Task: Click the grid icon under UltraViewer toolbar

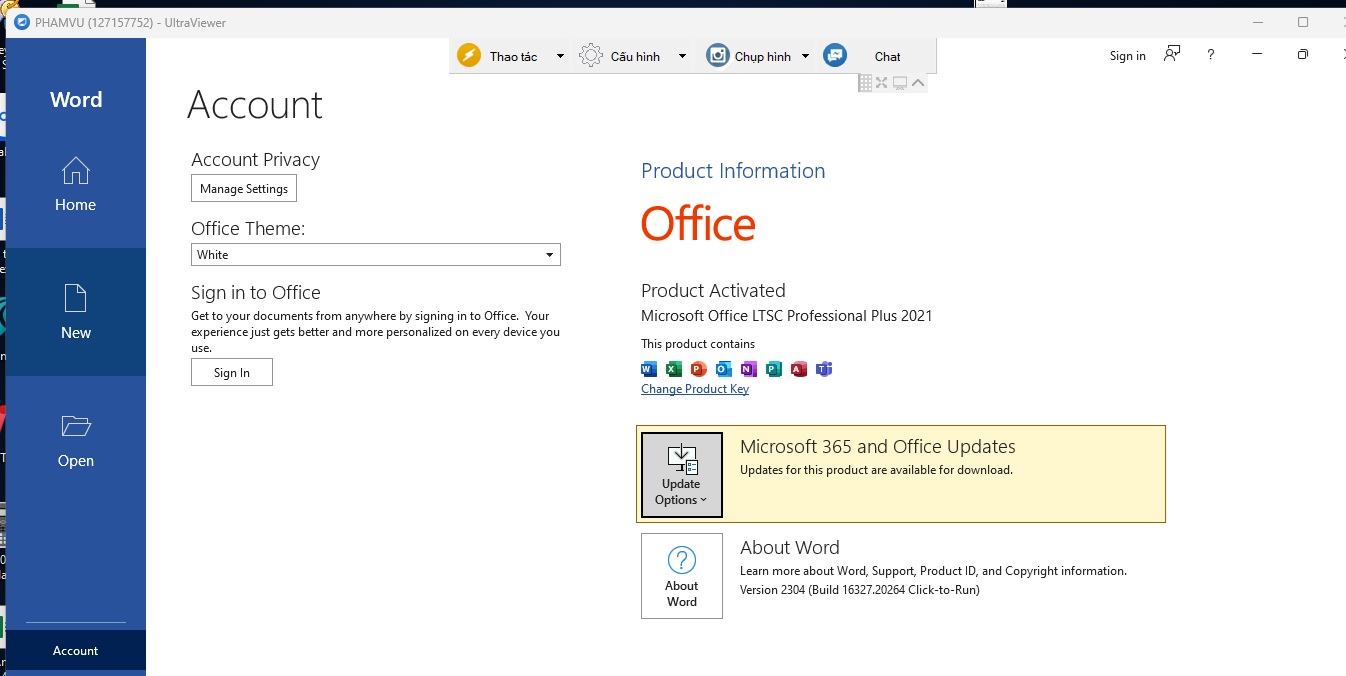Action: tap(865, 83)
